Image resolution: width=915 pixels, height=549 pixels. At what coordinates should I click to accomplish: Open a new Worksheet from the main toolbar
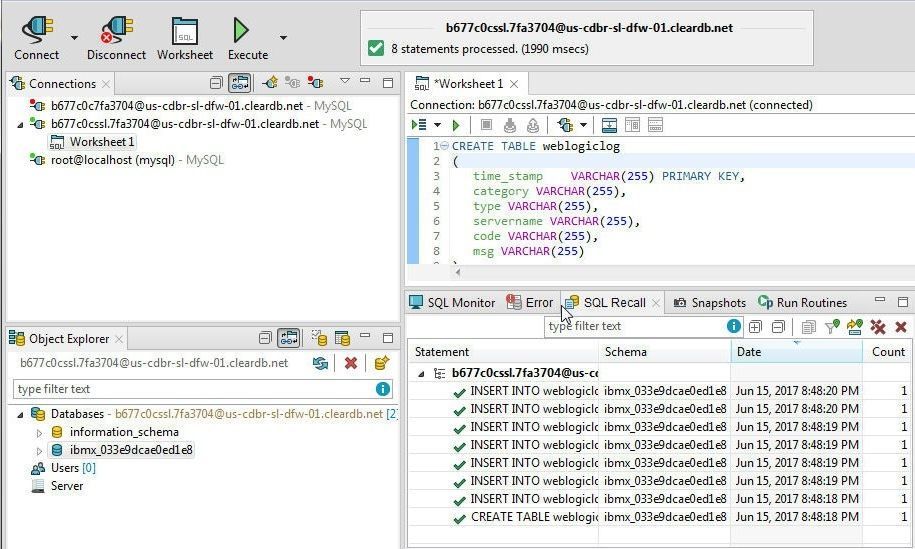[184, 30]
